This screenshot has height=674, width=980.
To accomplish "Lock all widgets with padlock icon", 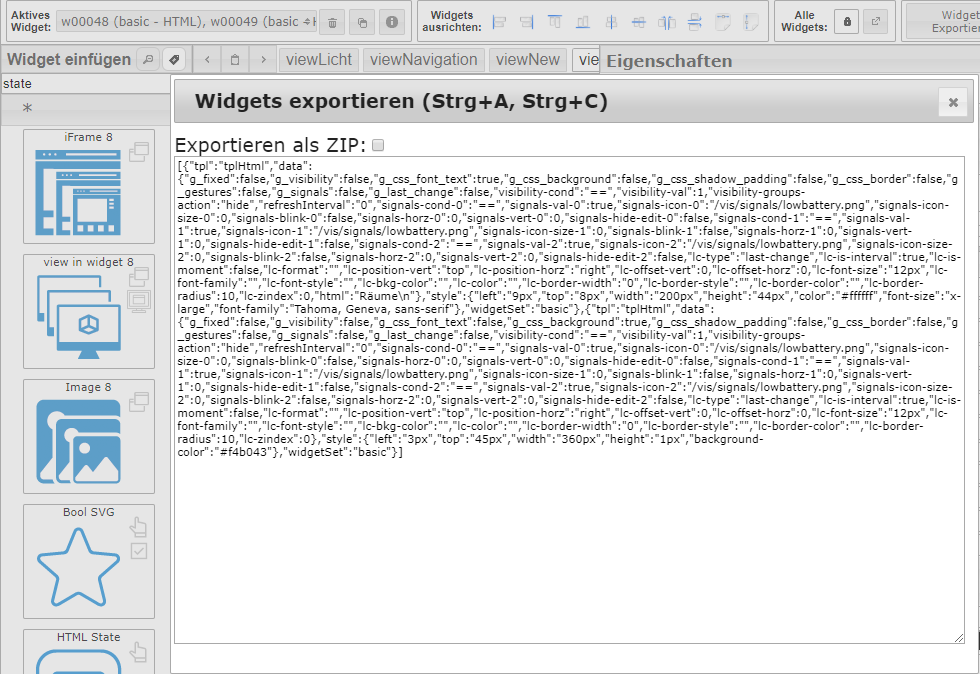I will (x=846, y=22).
